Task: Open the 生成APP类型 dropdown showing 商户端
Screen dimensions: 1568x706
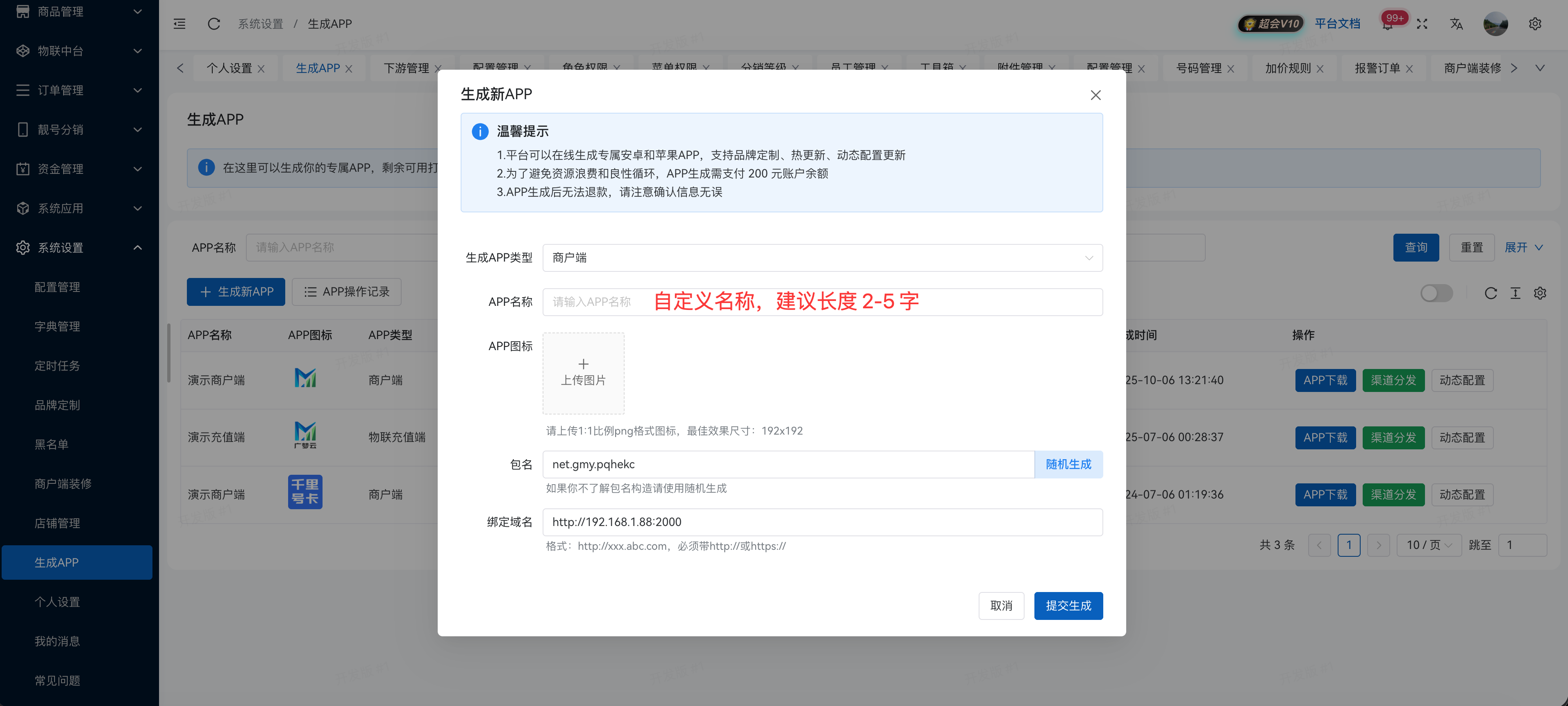Action: coord(822,257)
